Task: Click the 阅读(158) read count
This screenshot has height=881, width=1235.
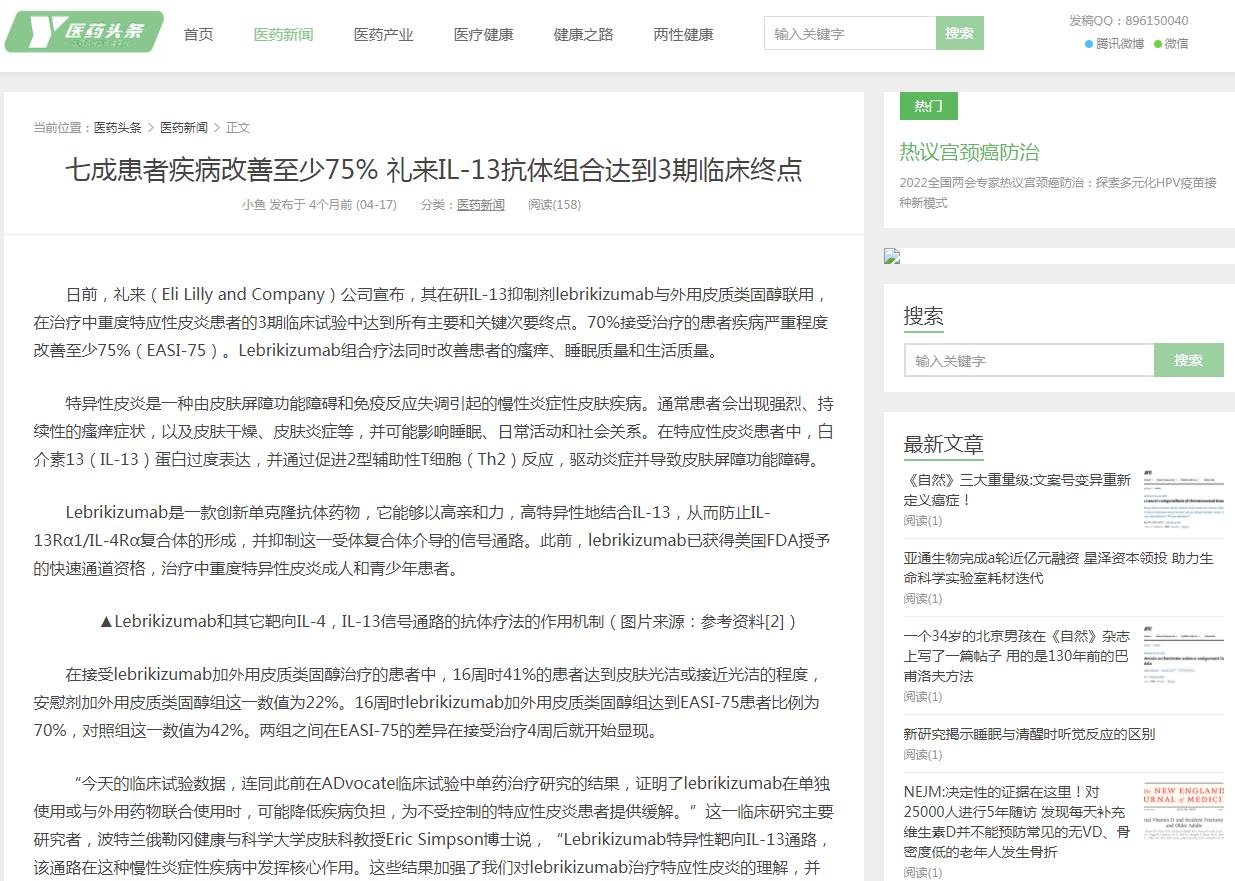Action: click(554, 204)
